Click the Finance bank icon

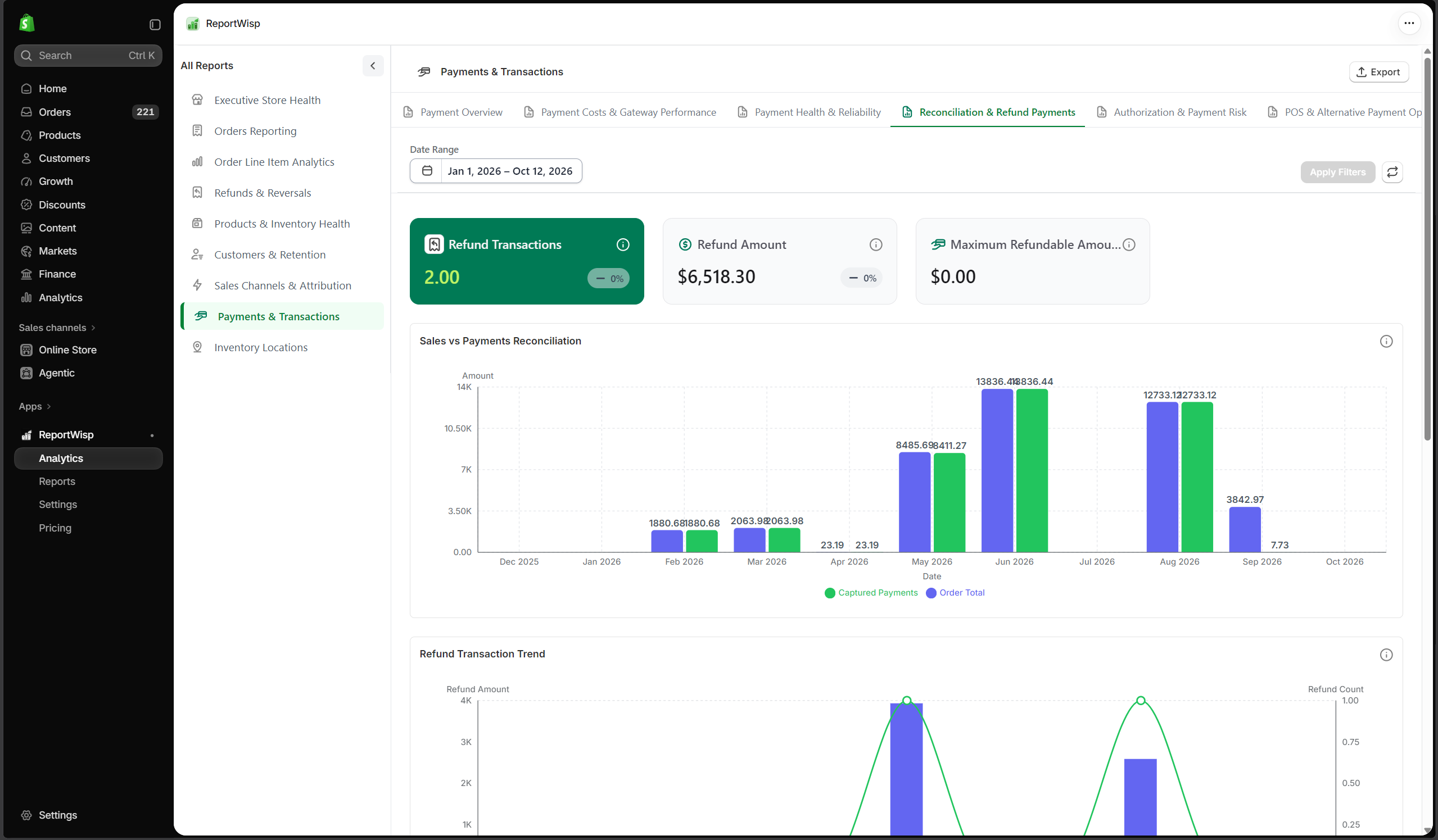tap(26, 274)
